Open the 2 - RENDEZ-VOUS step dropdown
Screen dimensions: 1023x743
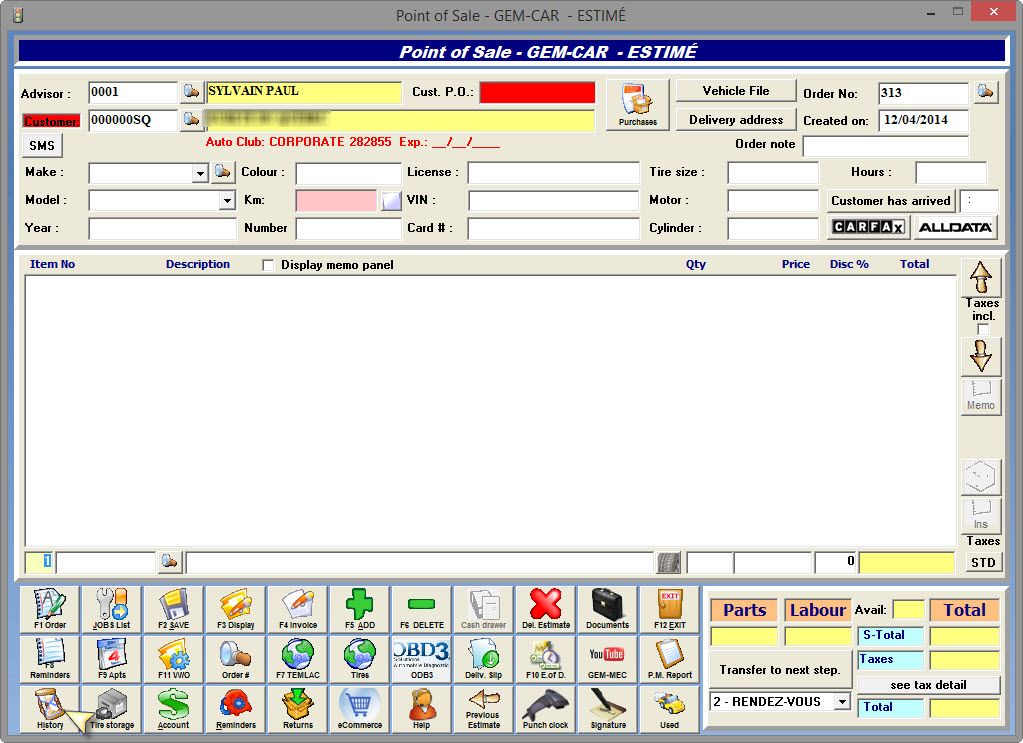click(842, 702)
